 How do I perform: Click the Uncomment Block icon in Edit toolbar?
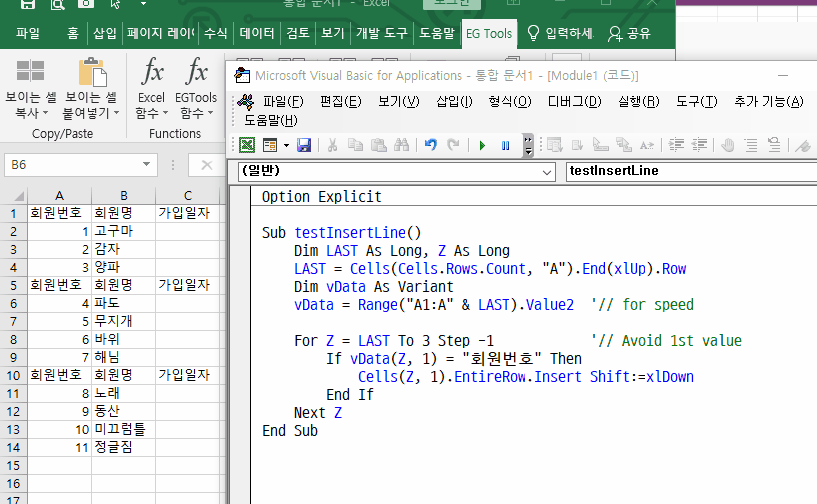(774, 145)
